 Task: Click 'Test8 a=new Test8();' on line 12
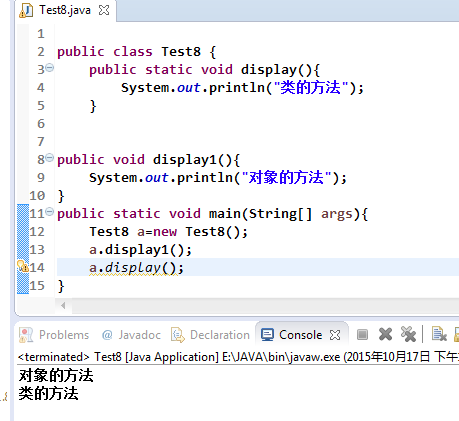(169, 232)
